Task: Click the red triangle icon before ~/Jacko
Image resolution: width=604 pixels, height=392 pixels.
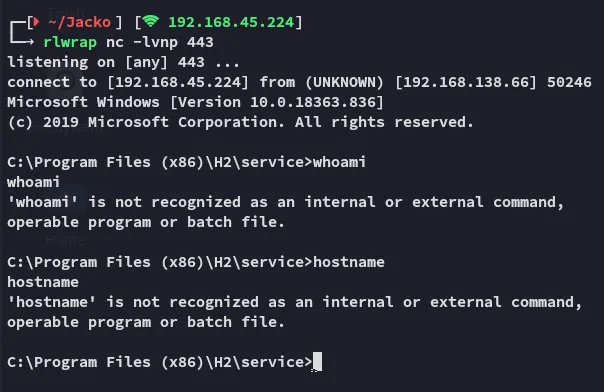Action: point(36,22)
